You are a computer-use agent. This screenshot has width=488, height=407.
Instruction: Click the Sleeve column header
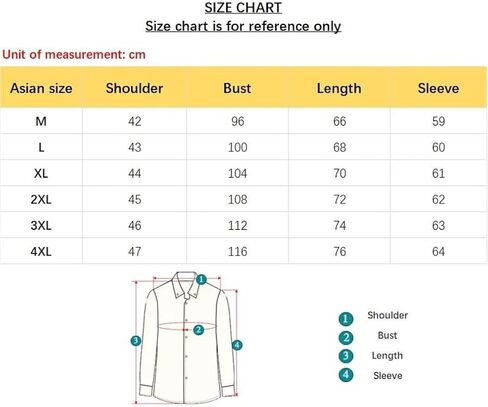[438, 88]
